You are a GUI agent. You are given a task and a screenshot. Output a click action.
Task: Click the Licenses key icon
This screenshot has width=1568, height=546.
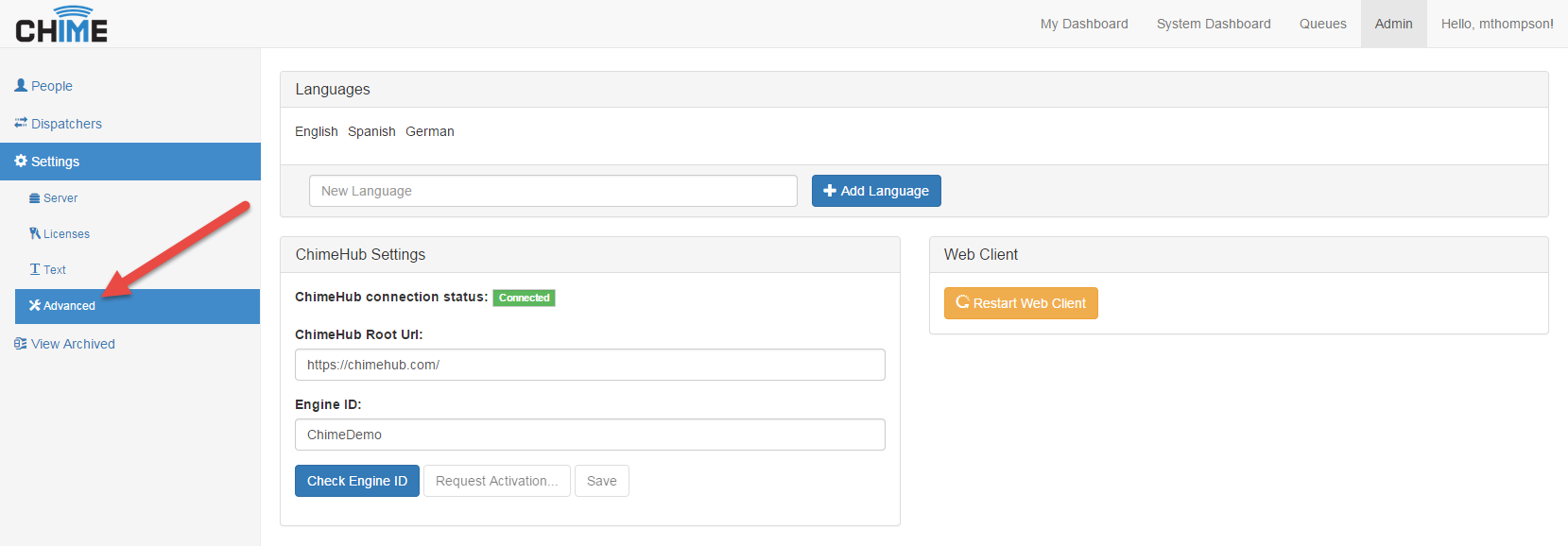click(x=35, y=233)
